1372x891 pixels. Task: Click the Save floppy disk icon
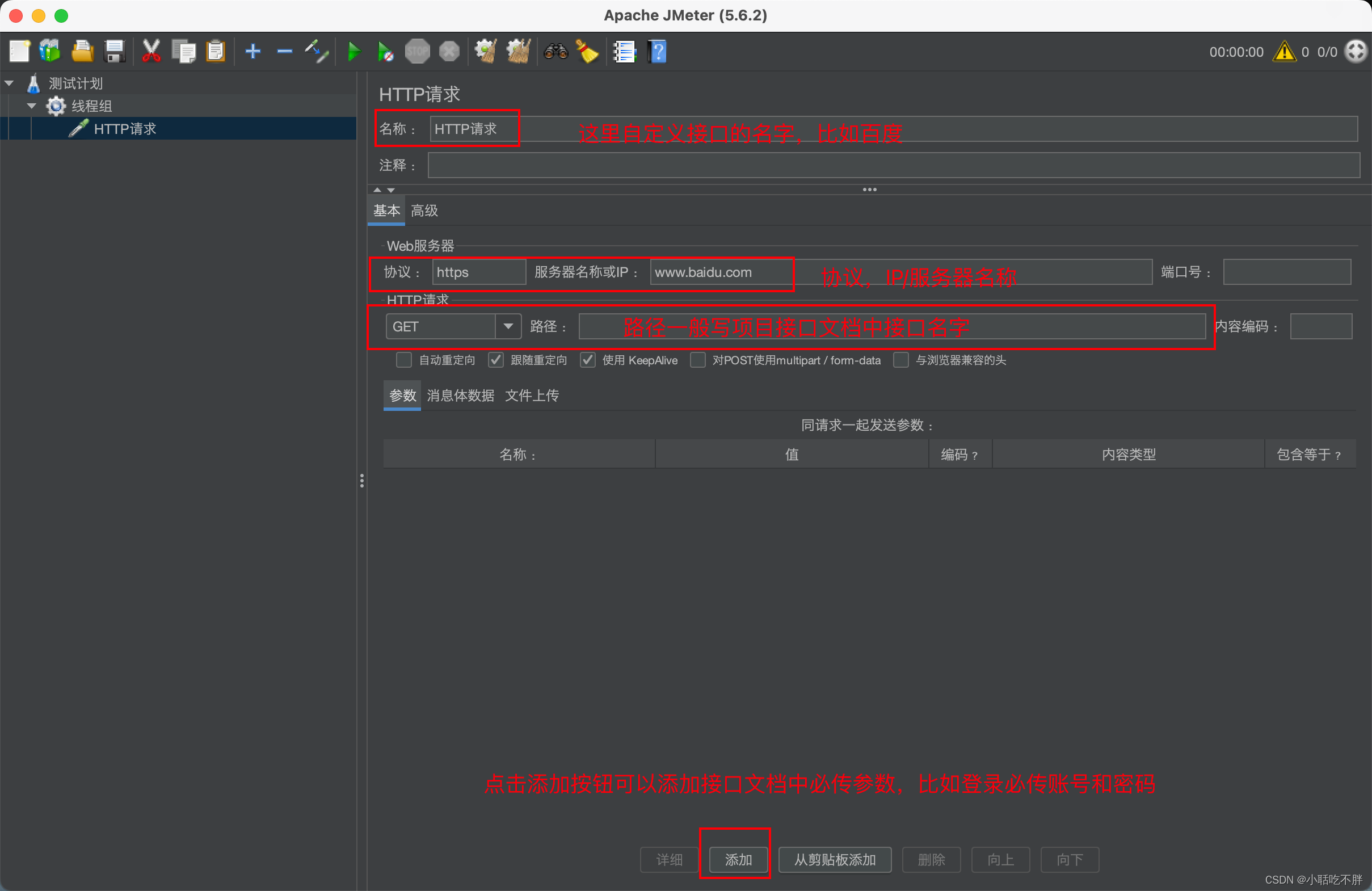pyautogui.click(x=115, y=52)
